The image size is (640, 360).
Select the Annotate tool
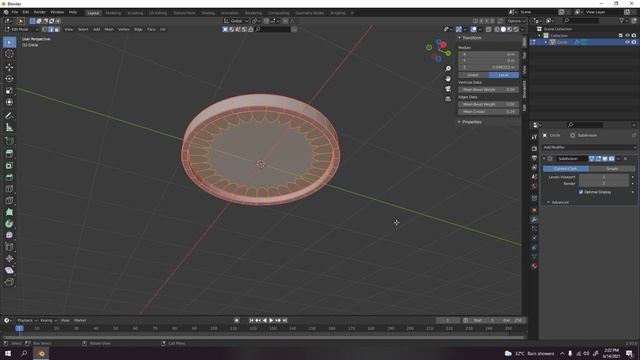[9, 116]
